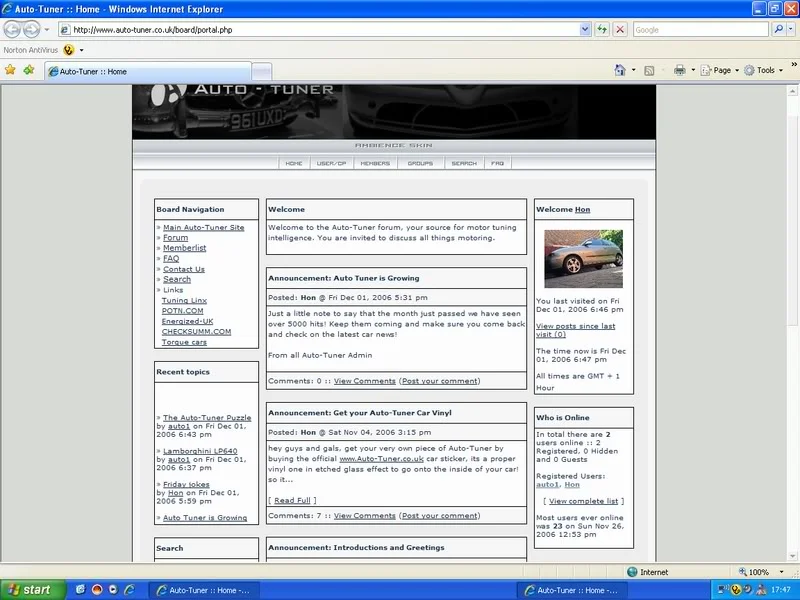Open the Tuning Linx link
This screenshot has height=600, width=800.
click(184, 301)
